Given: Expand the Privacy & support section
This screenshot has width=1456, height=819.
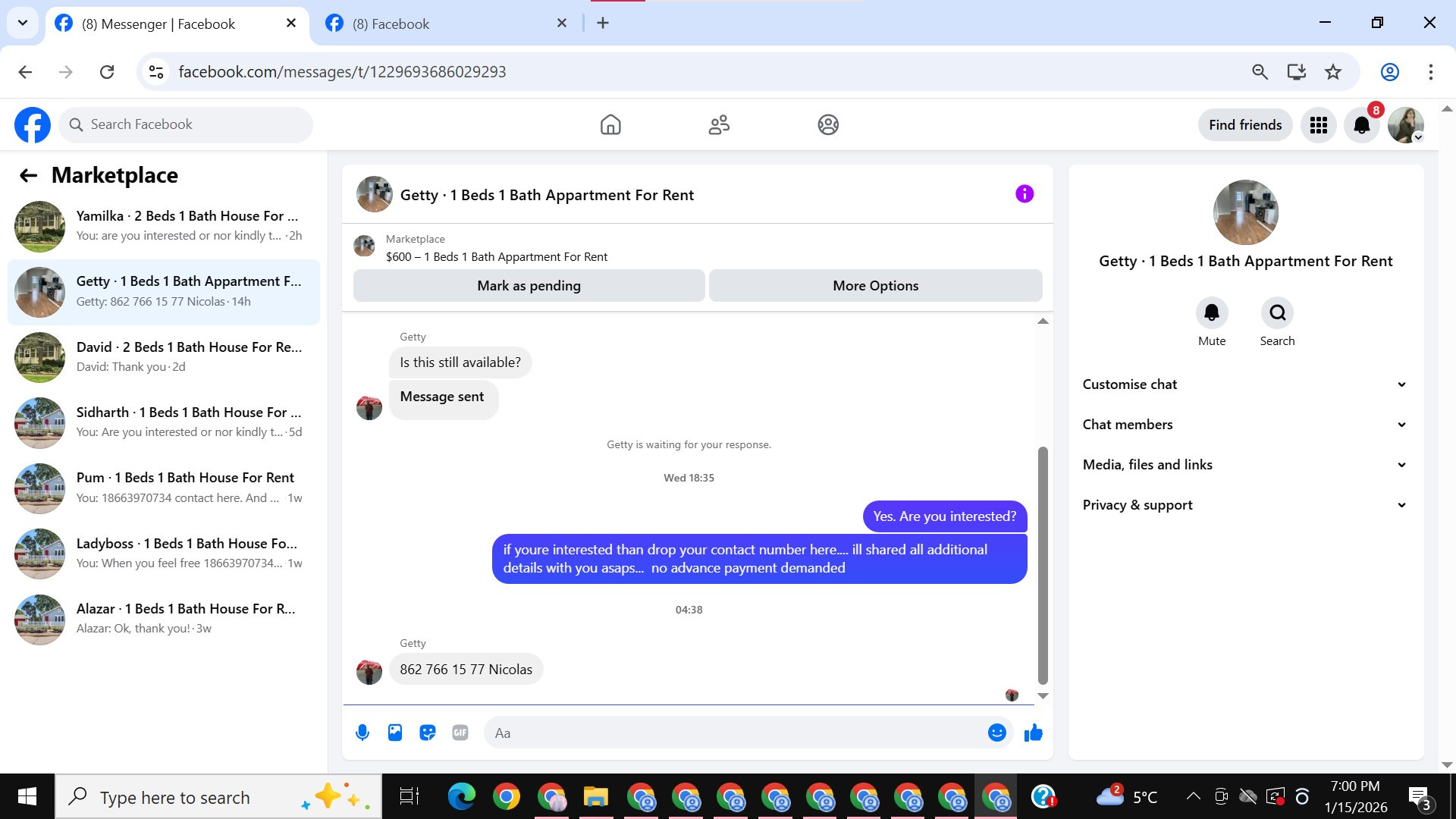Looking at the screenshot, I should coord(1244,505).
